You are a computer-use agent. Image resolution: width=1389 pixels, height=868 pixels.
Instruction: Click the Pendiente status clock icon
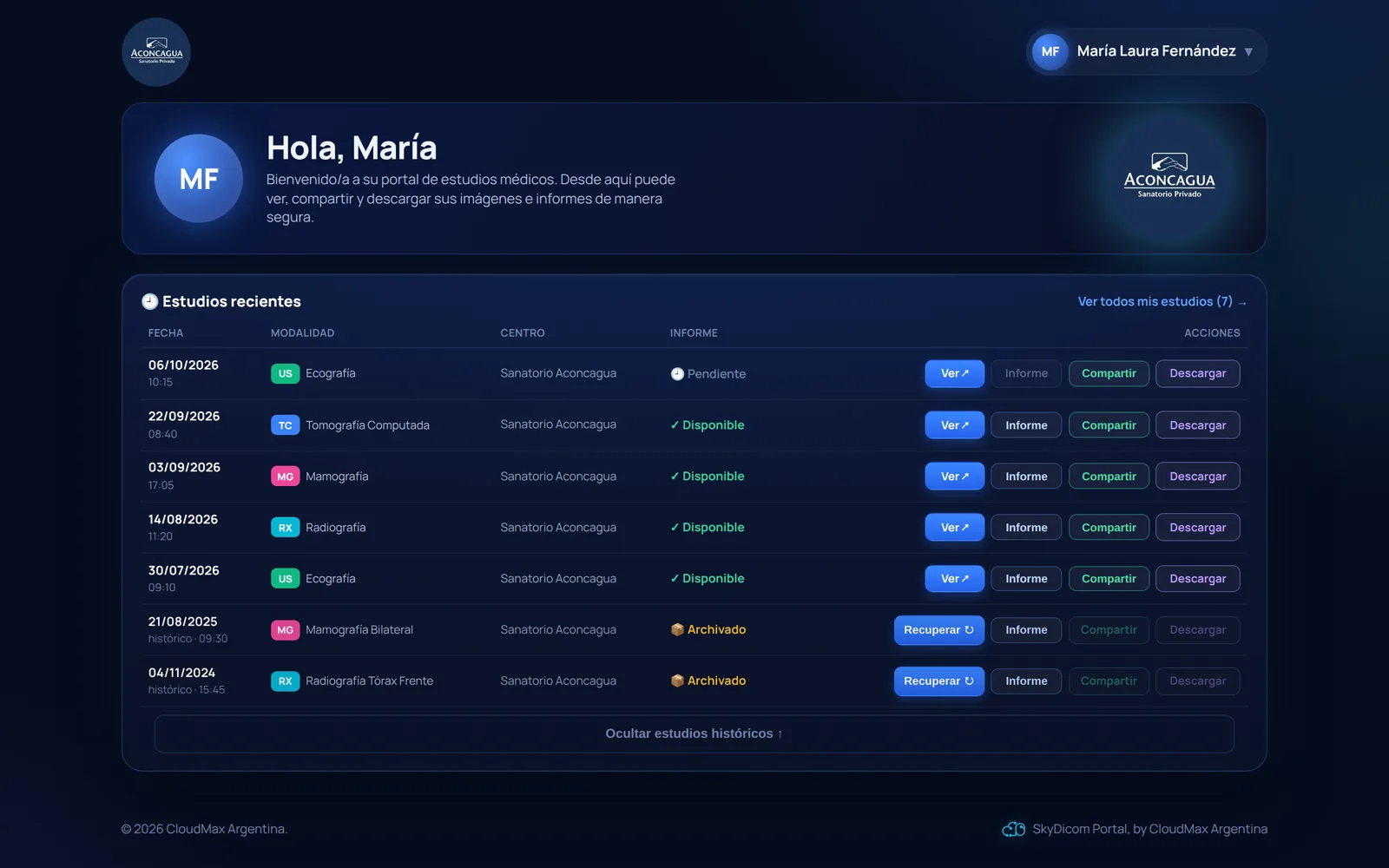677,374
